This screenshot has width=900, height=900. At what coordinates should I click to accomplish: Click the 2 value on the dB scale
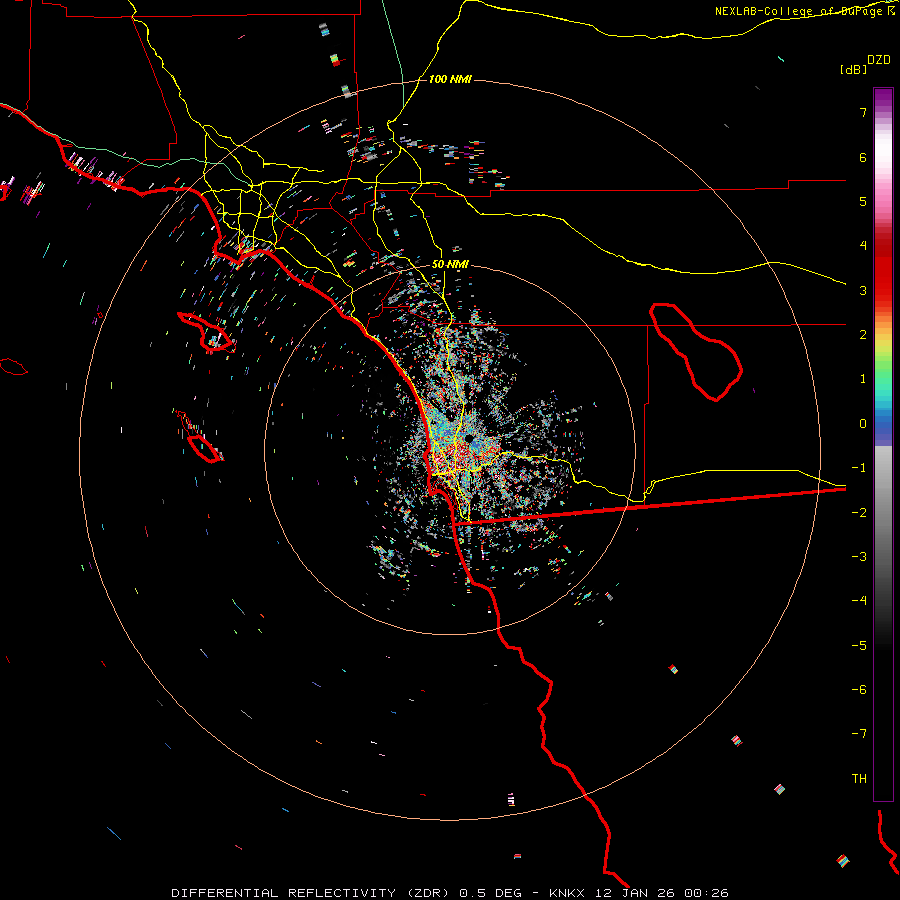[863, 335]
